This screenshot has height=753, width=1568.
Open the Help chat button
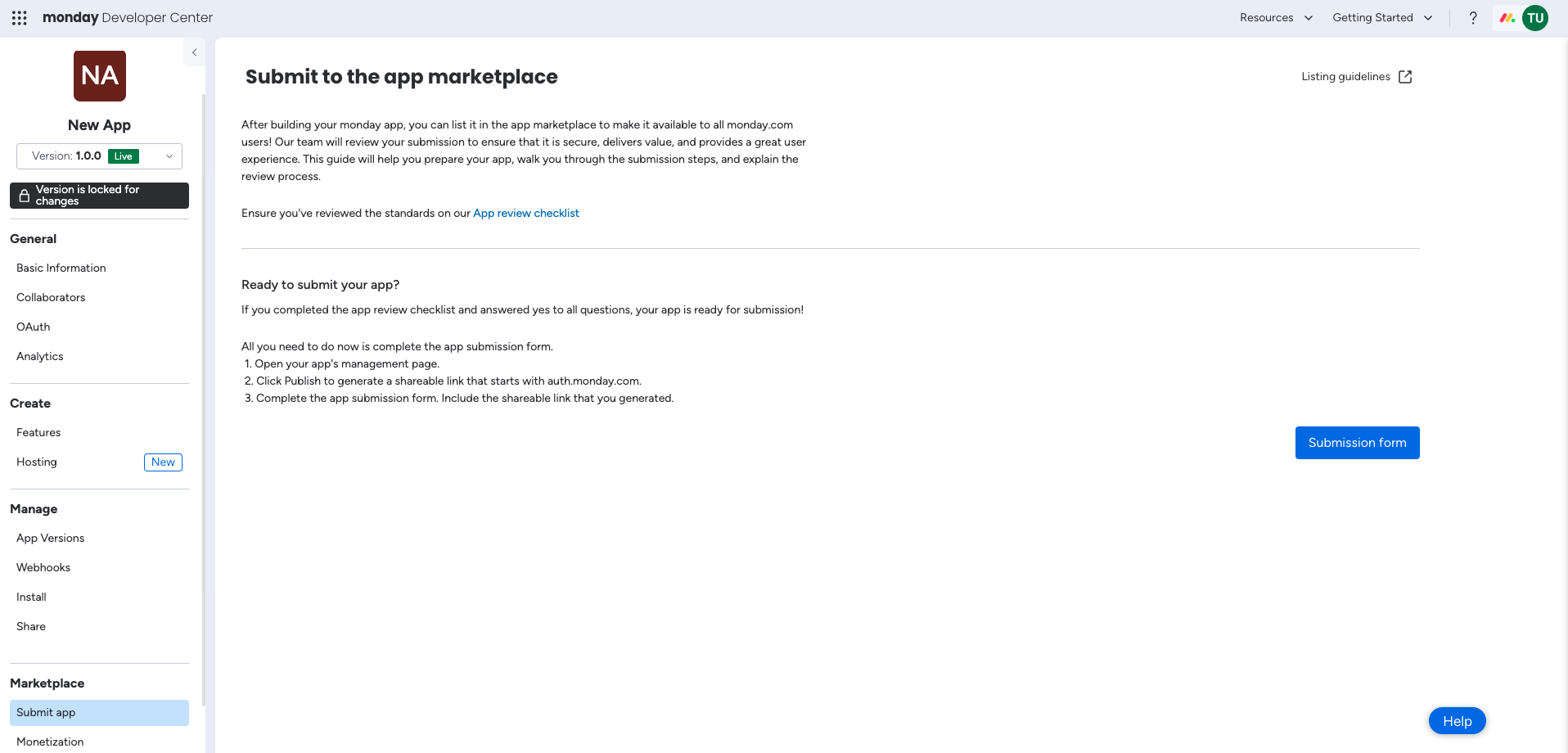[x=1457, y=721]
